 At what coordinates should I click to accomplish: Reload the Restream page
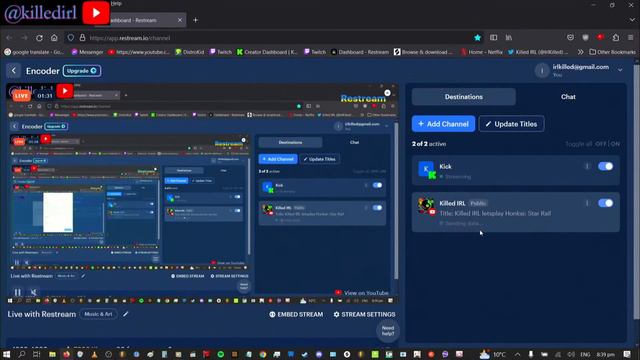coord(39,38)
